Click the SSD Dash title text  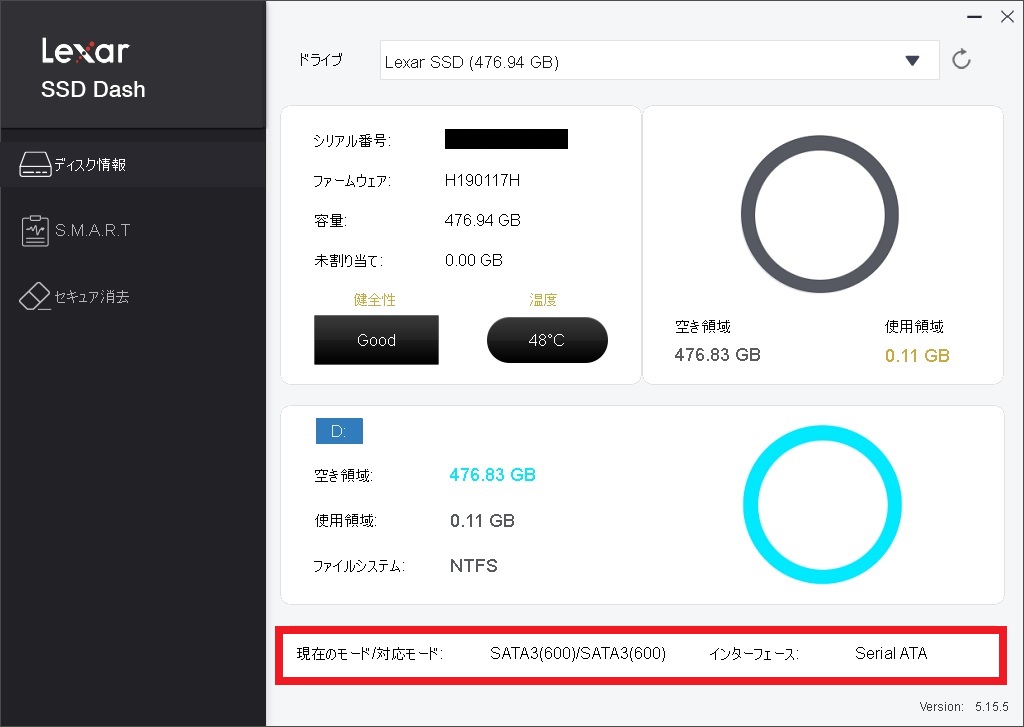93,89
